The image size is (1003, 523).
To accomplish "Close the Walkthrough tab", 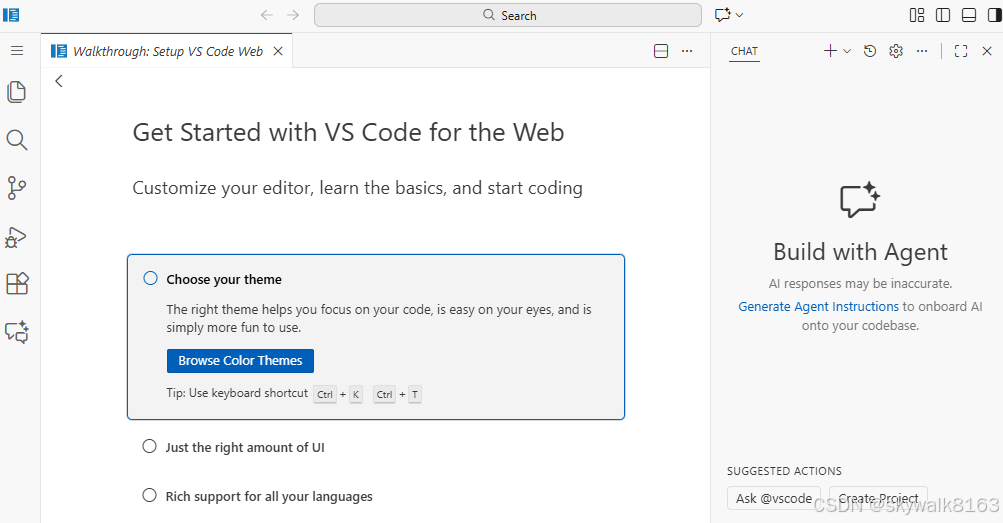I will point(278,51).
